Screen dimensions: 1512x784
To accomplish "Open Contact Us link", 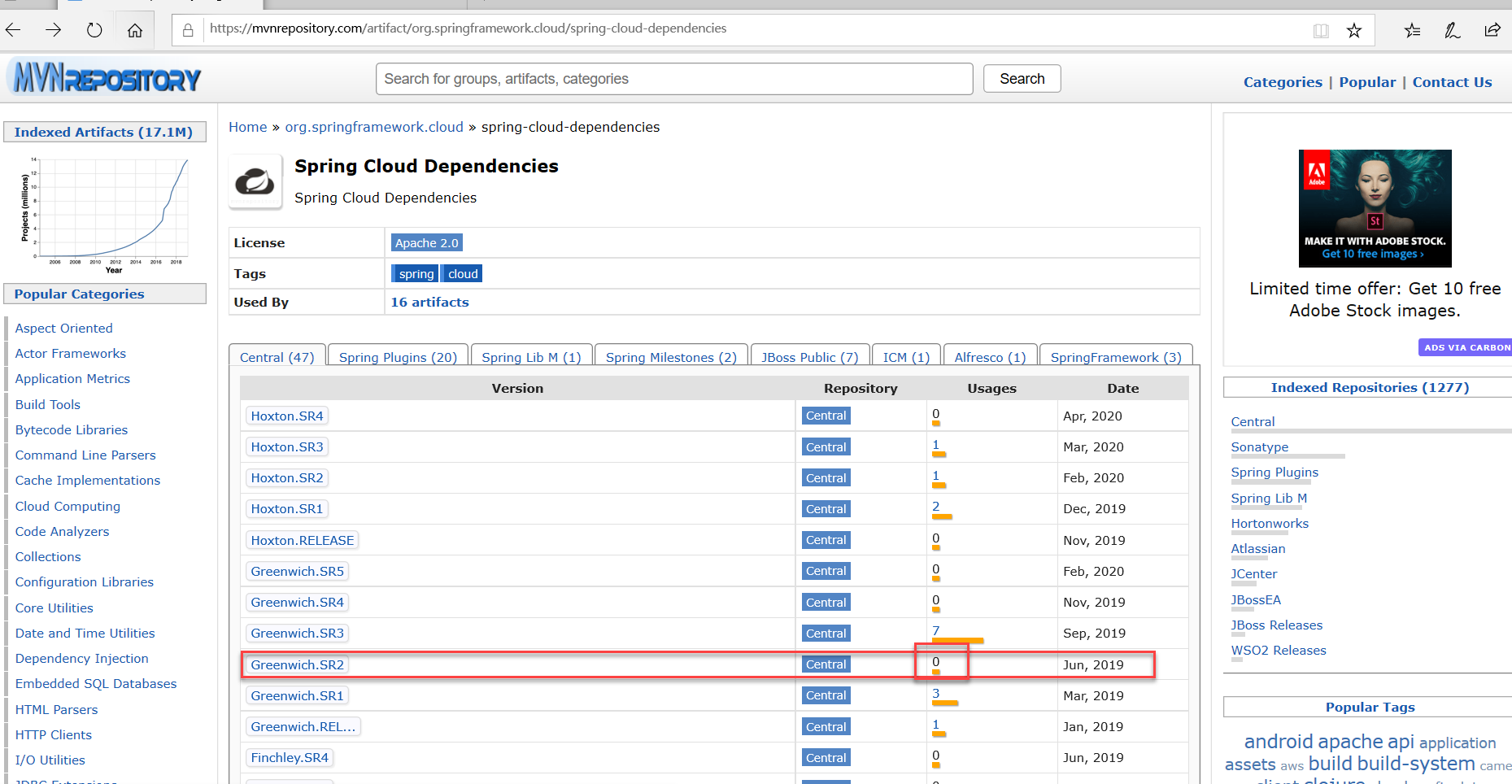I will 1452,82.
